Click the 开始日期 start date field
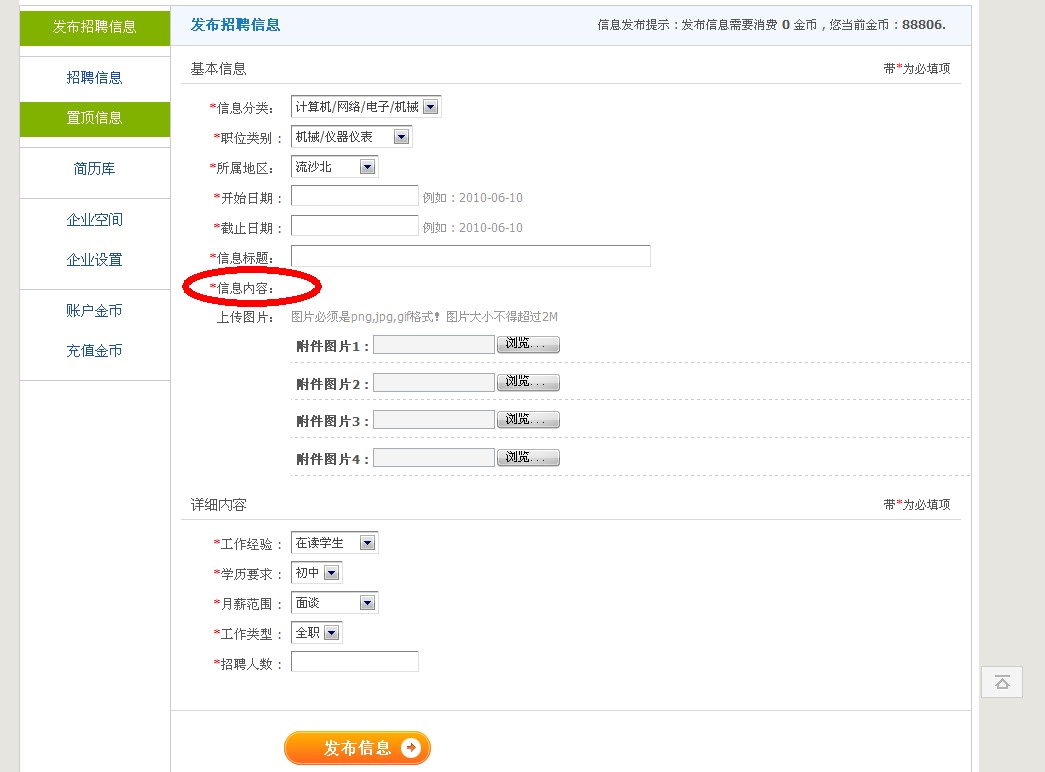 click(354, 196)
